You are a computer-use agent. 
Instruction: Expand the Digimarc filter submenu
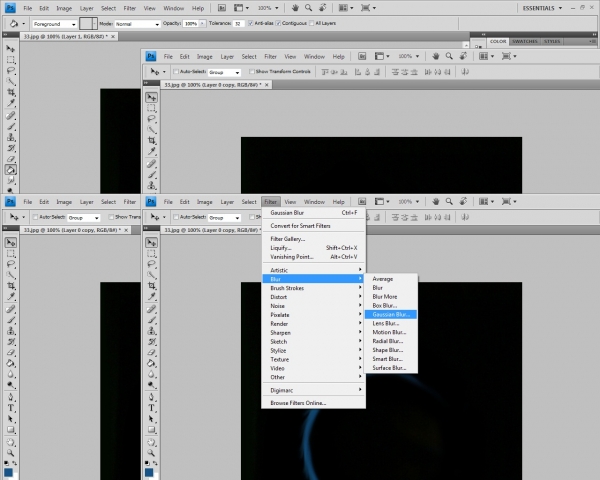pyautogui.click(x=313, y=390)
